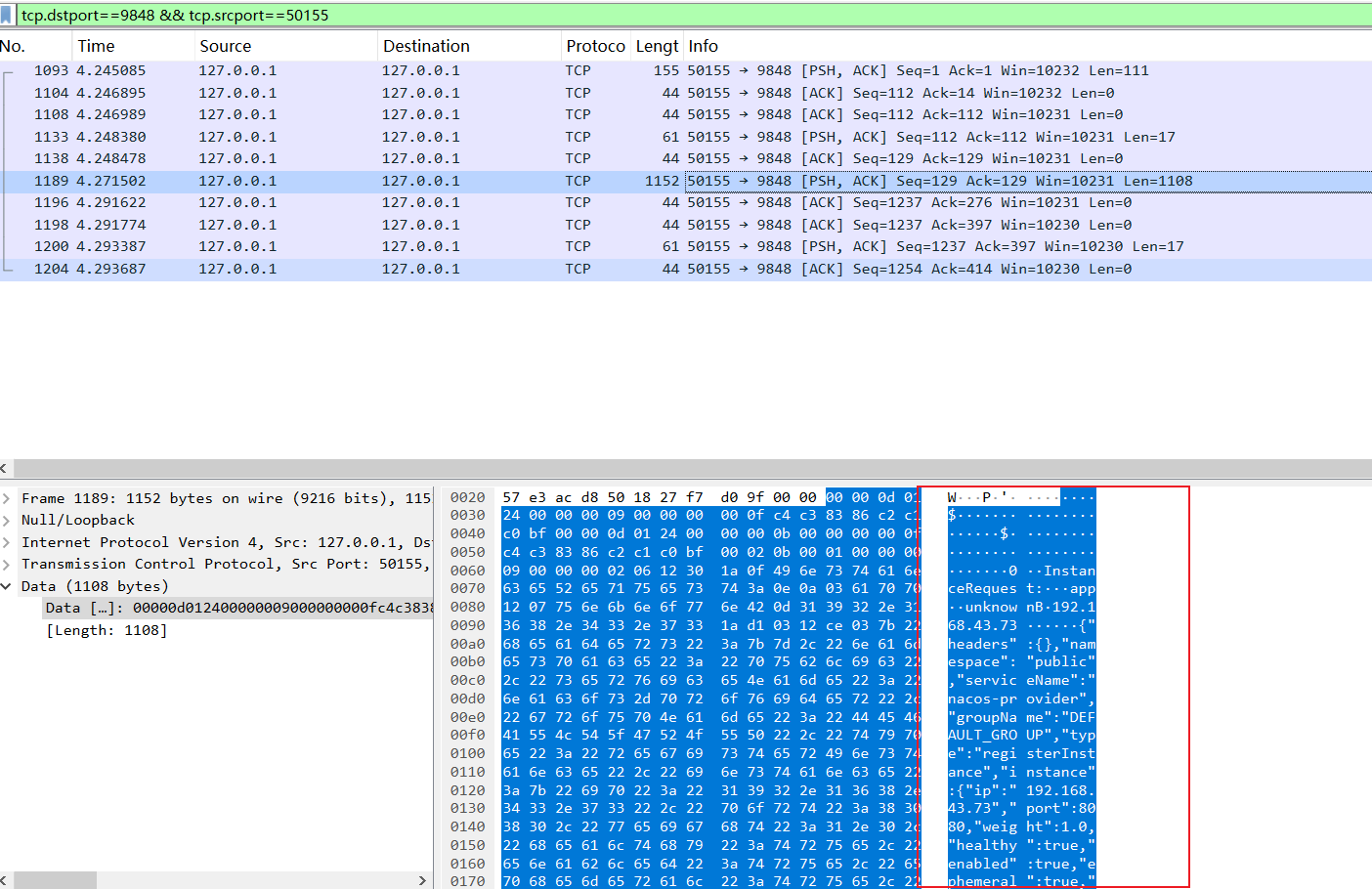Click the Protocol column header

pyautogui.click(x=594, y=46)
